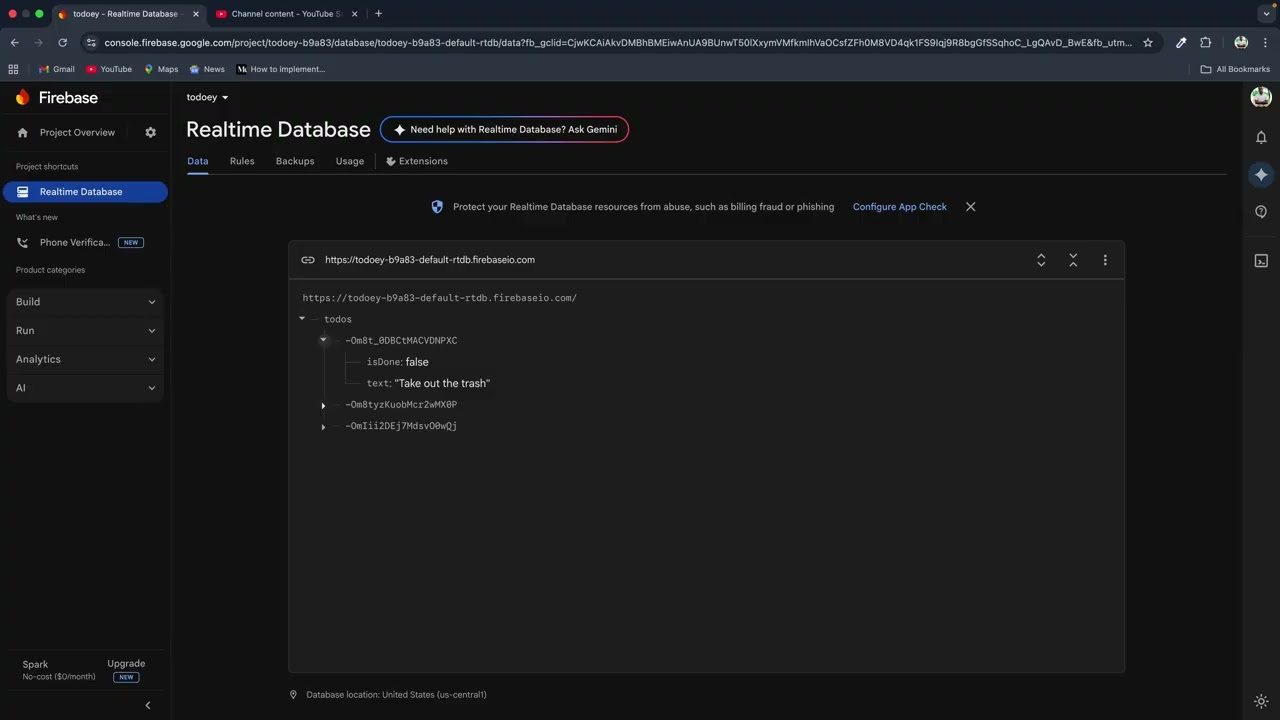1280x720 pixels.
Task: Open the All Bookmarks folder
Action: pos(1235,69)
